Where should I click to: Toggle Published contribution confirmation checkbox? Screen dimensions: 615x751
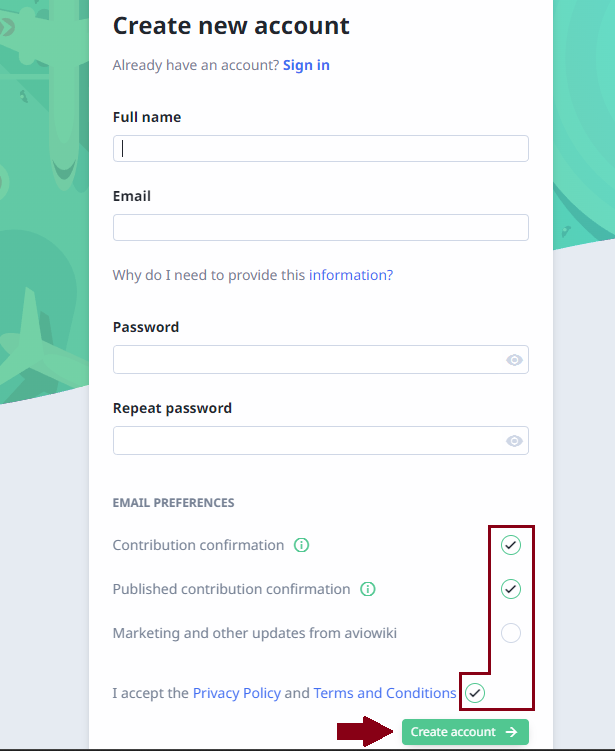tap(511, 589)
